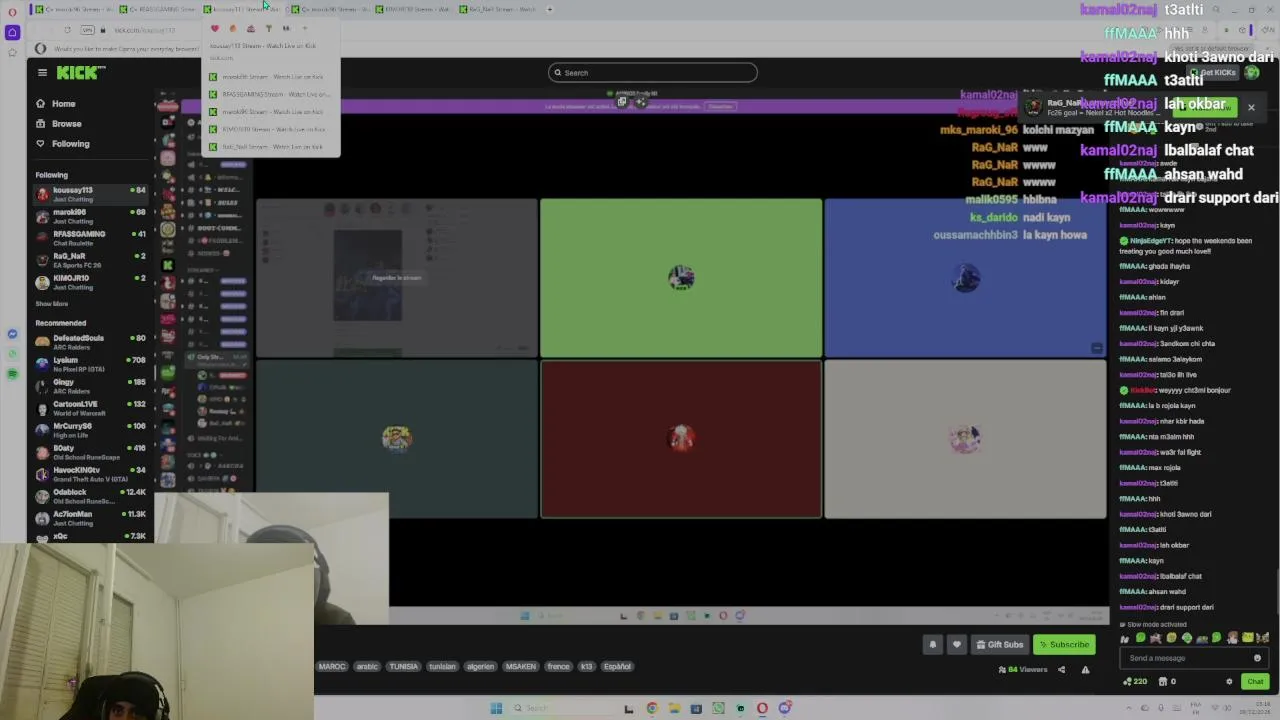
Task: Open WhatsApp in Opera sidebar
Action: point(12,354)
